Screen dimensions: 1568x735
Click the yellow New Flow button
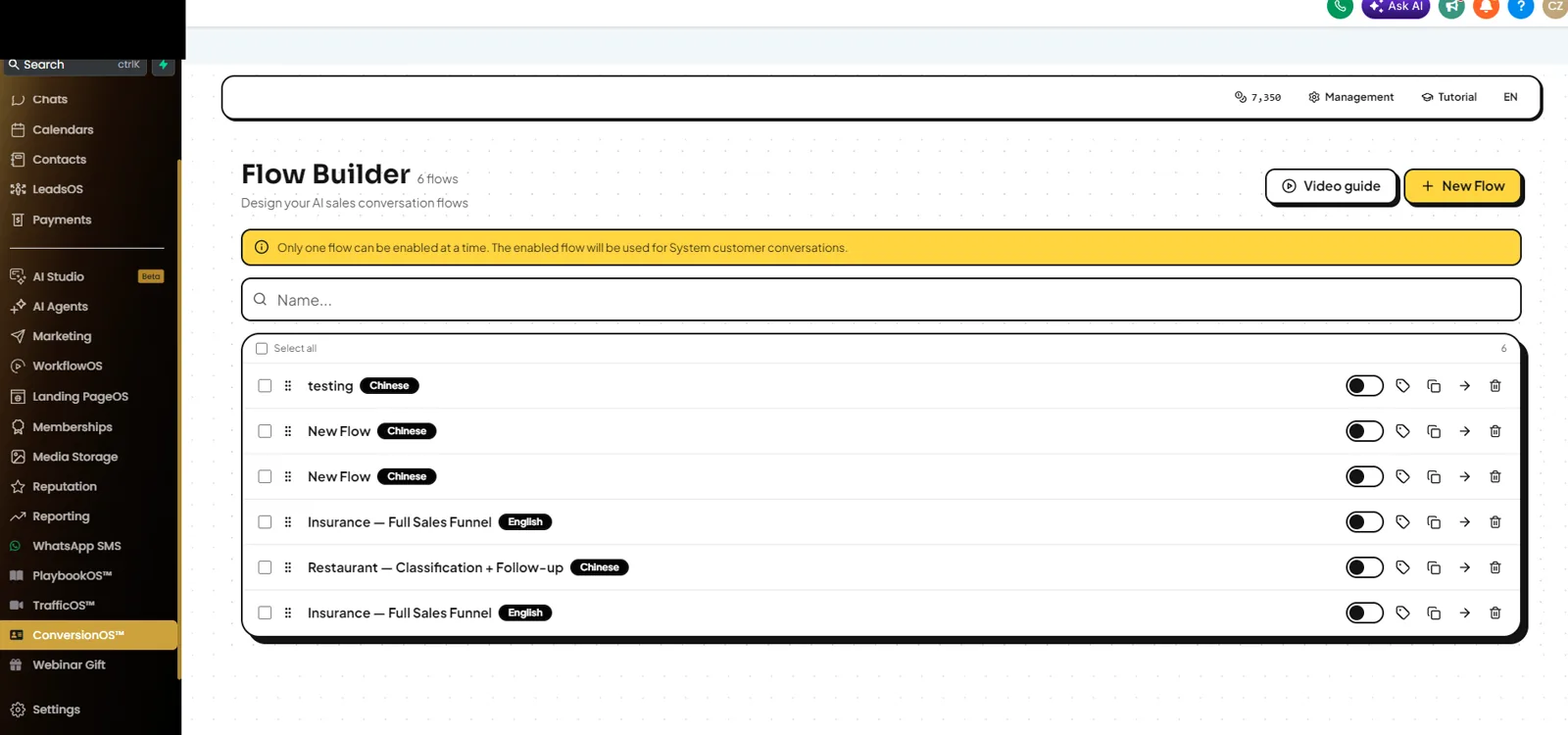coord(1463,186)
